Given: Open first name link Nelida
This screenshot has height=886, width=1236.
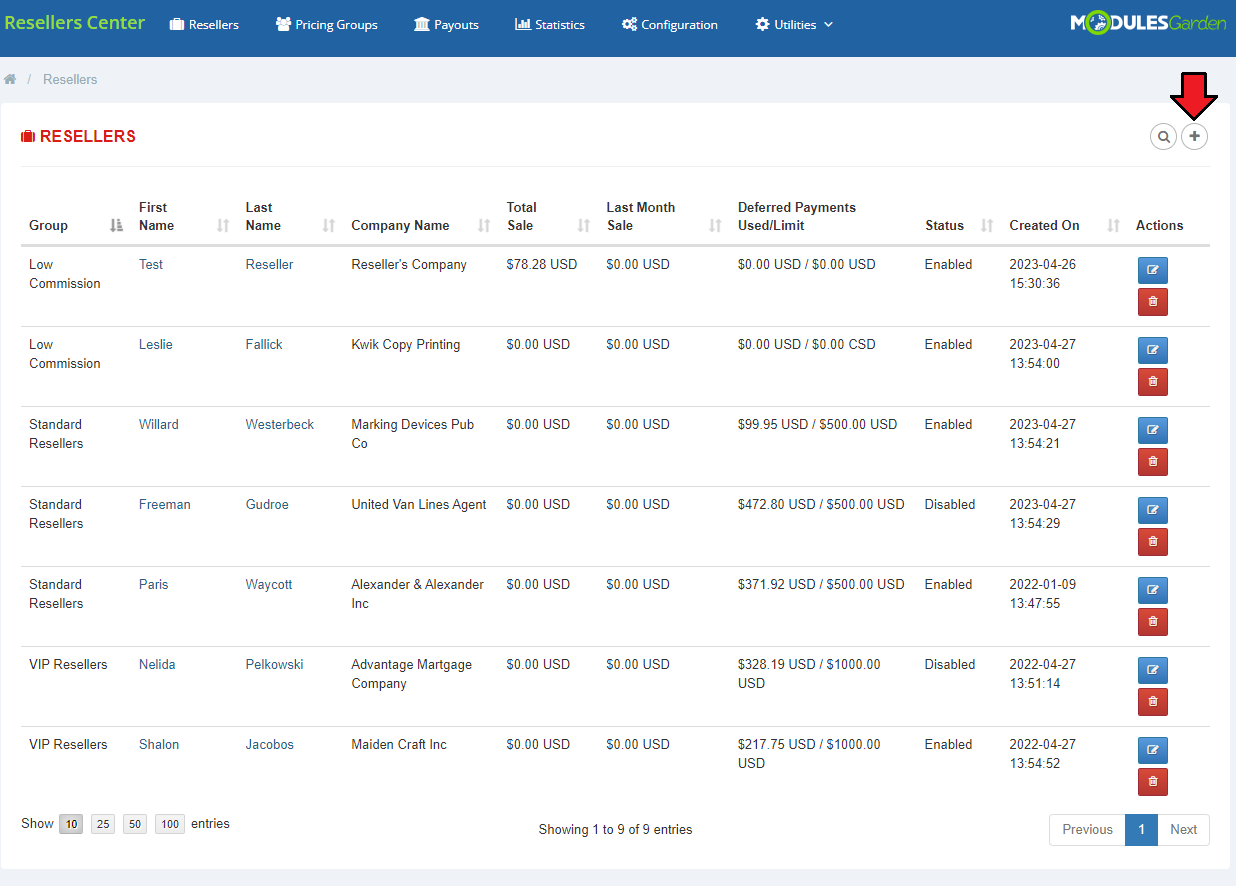Looking at the screenshot, I should click(157, 664).
